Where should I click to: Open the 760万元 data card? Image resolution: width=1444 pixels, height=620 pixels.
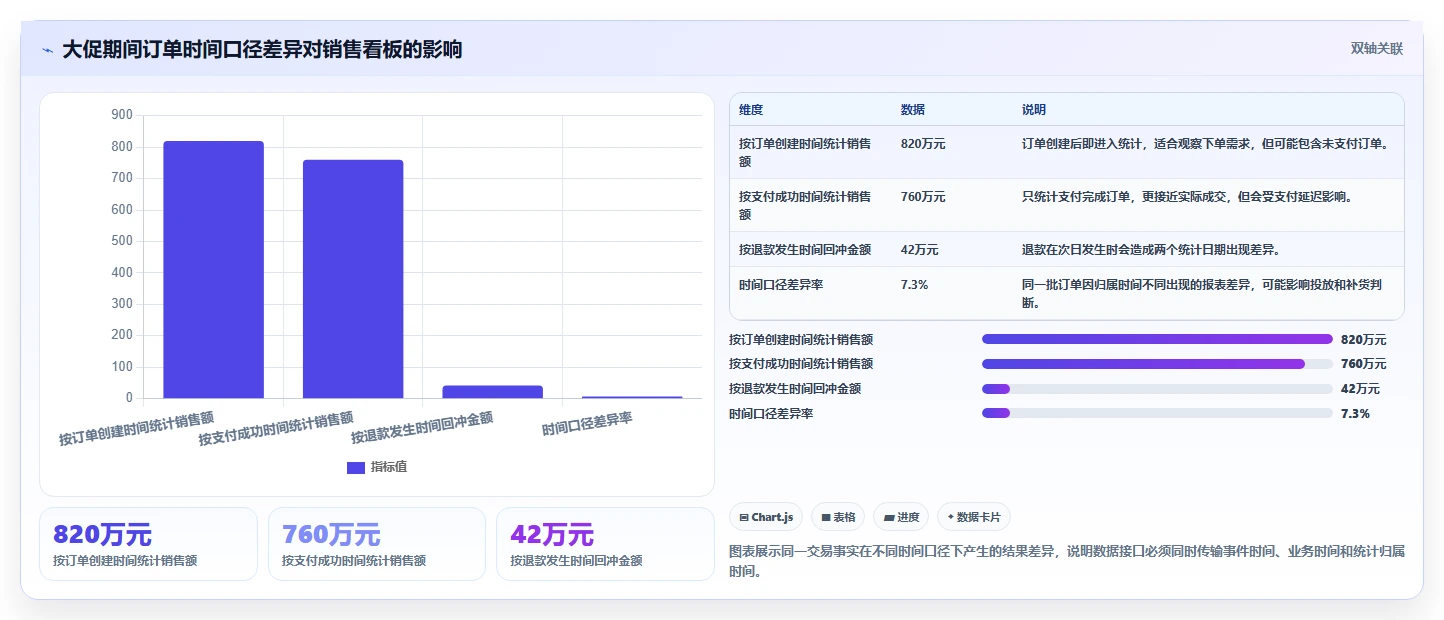click(377, 544)
